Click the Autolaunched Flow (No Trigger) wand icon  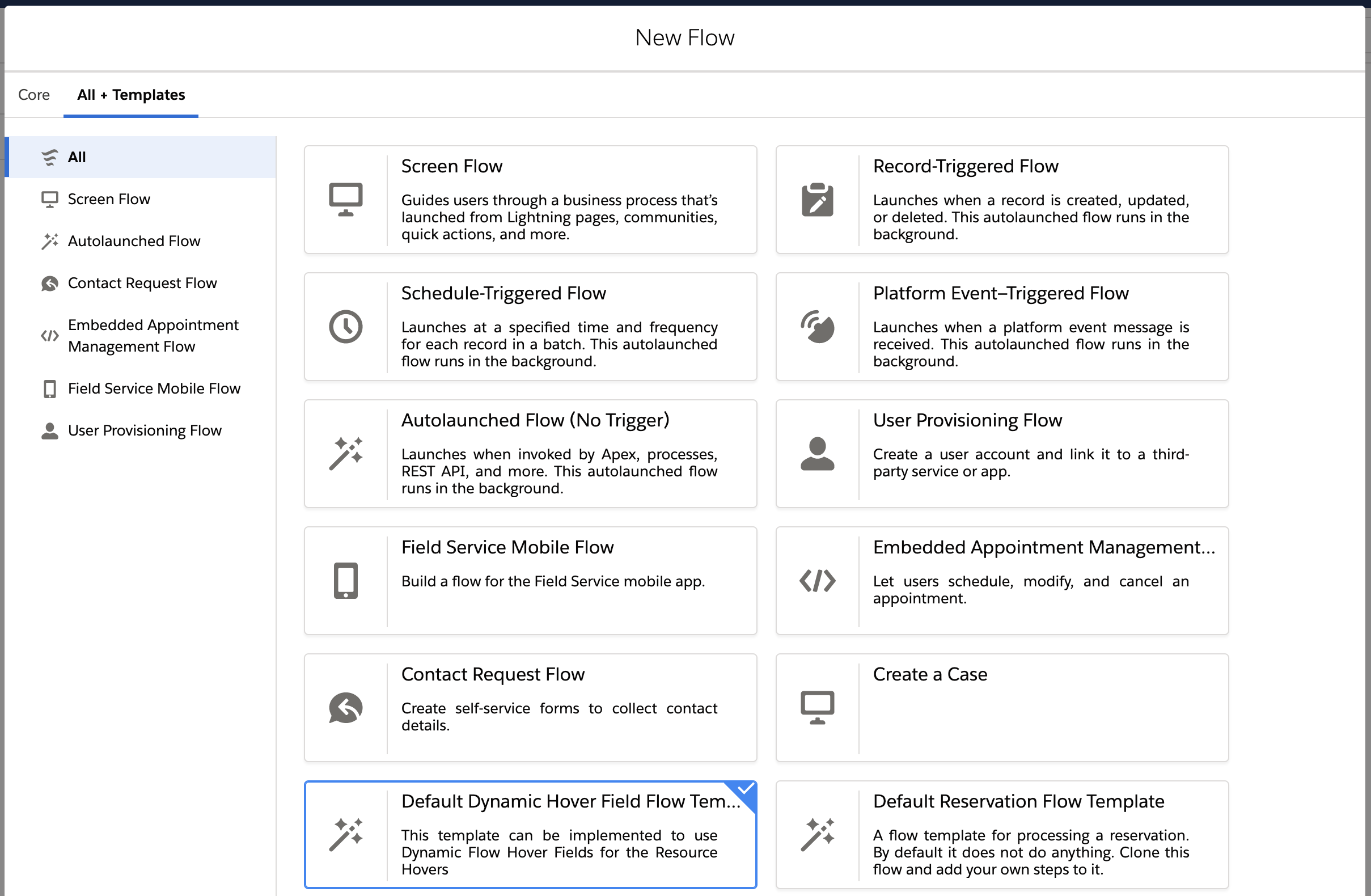(x=346, y=454)
